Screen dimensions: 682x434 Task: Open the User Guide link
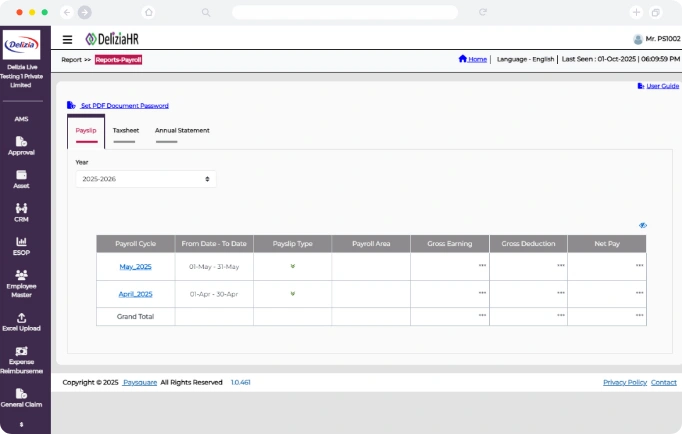662,86
